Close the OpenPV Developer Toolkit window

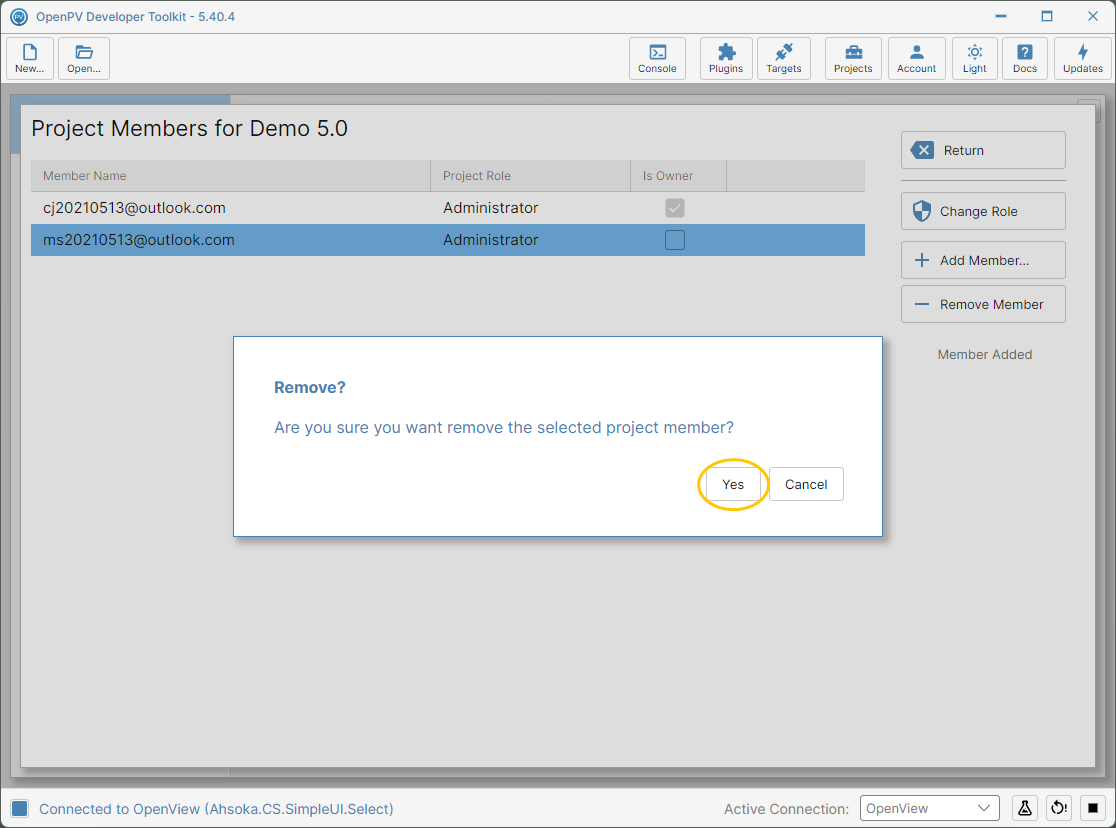[1093, 16]
